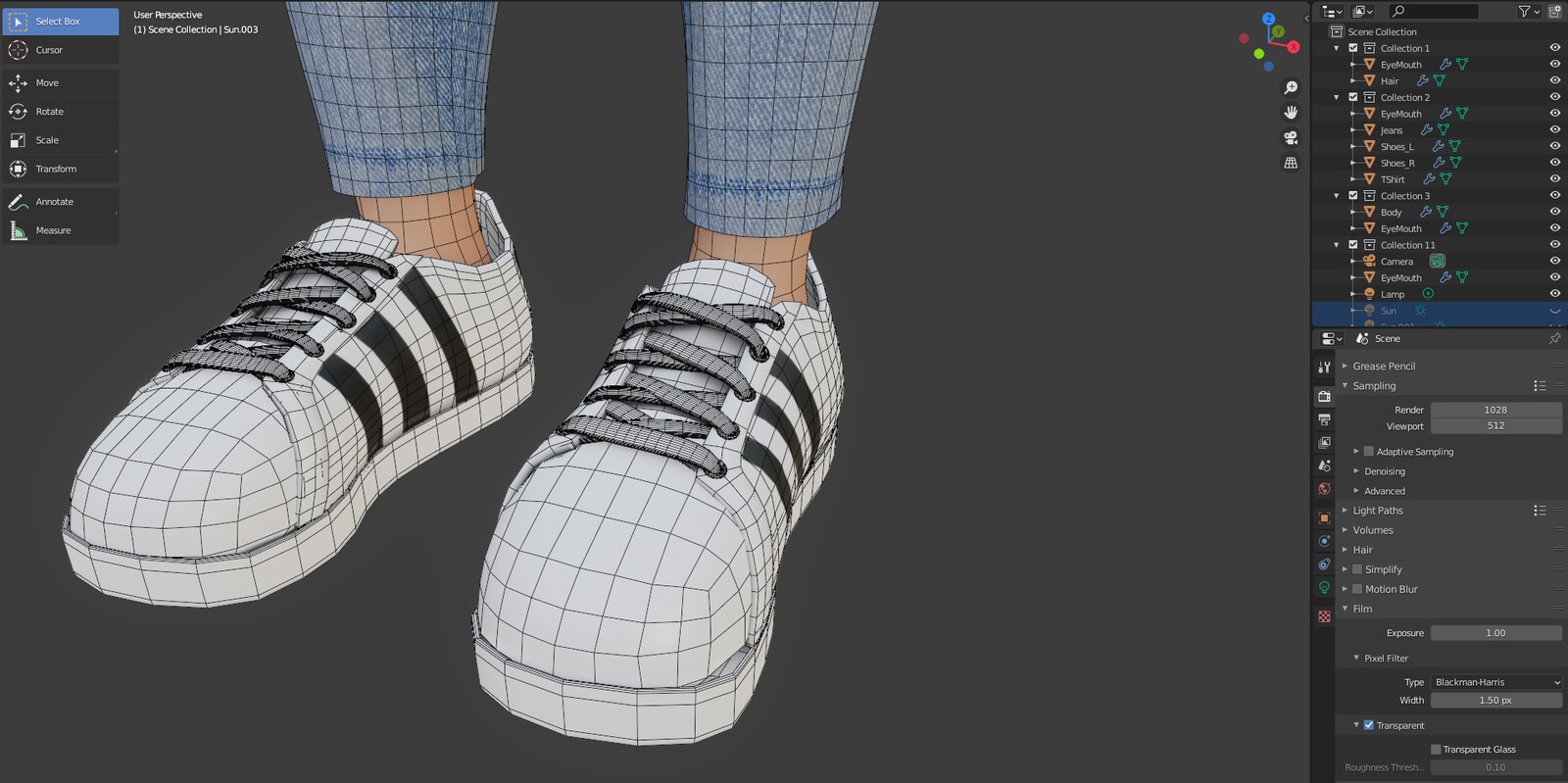
Task: Click the Exposure value slider
Action: tap(1496, 633)
